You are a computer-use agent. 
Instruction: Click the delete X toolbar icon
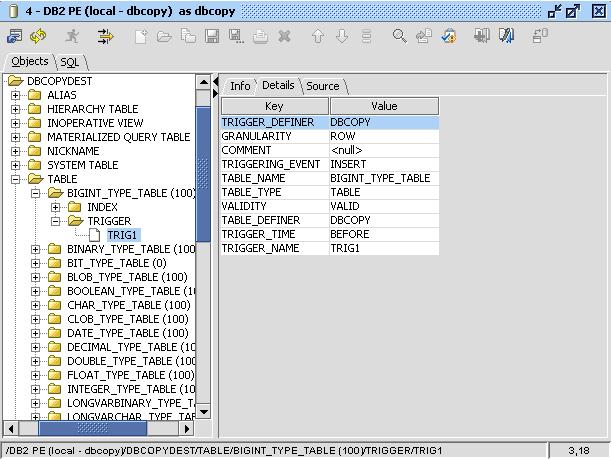(284, 37)
